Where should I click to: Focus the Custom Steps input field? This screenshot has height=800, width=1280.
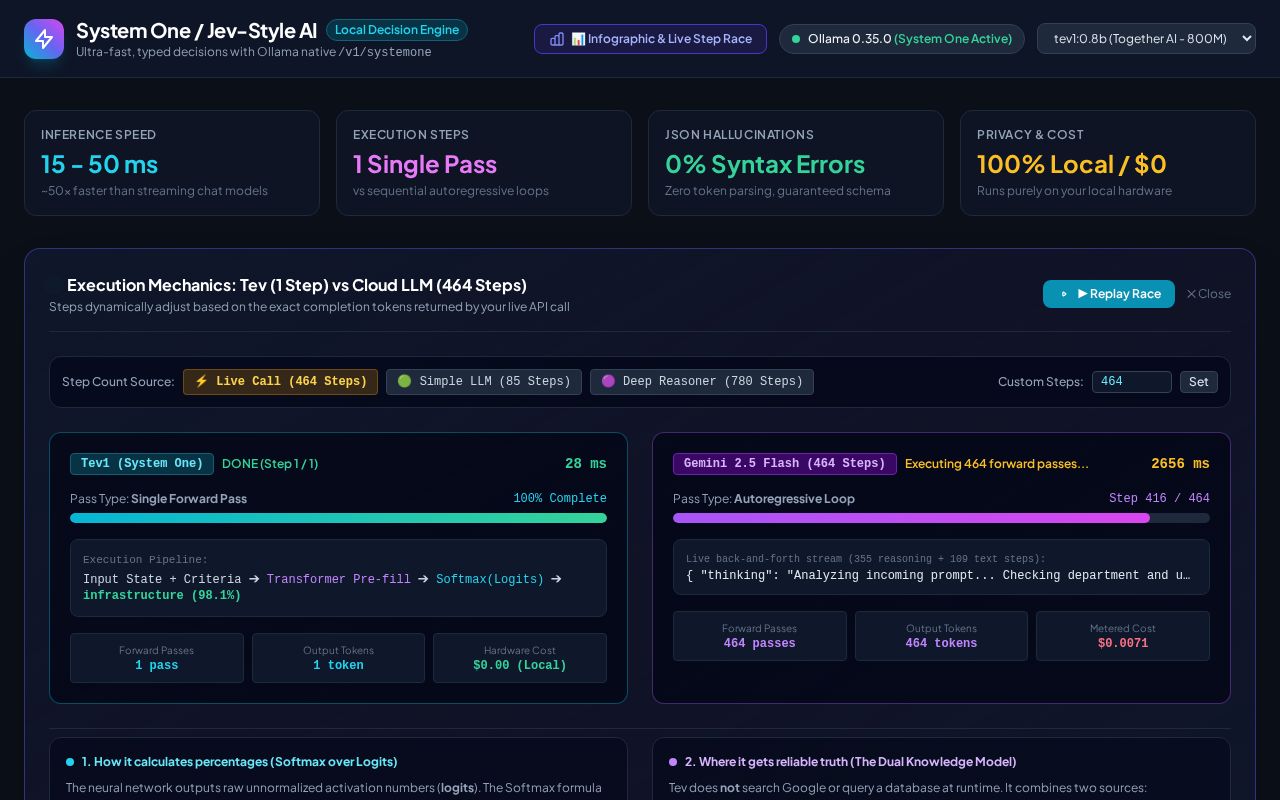coord(1132,382)
